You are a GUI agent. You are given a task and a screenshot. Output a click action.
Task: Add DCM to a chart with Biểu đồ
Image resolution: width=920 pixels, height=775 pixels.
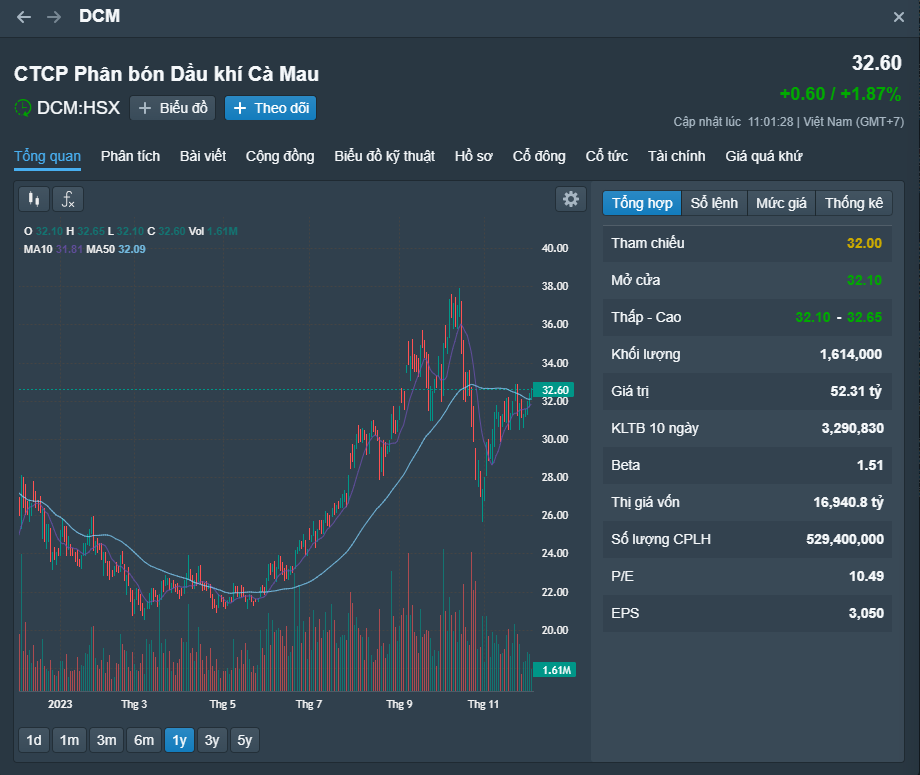pyautogui.click(x=172, y=108)
